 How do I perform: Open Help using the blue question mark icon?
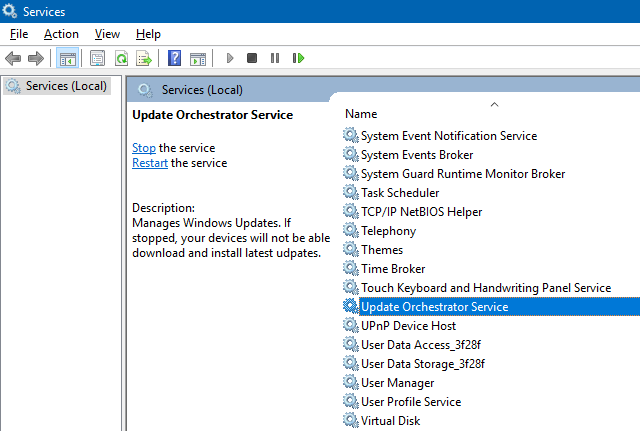[x=175, y=59]
